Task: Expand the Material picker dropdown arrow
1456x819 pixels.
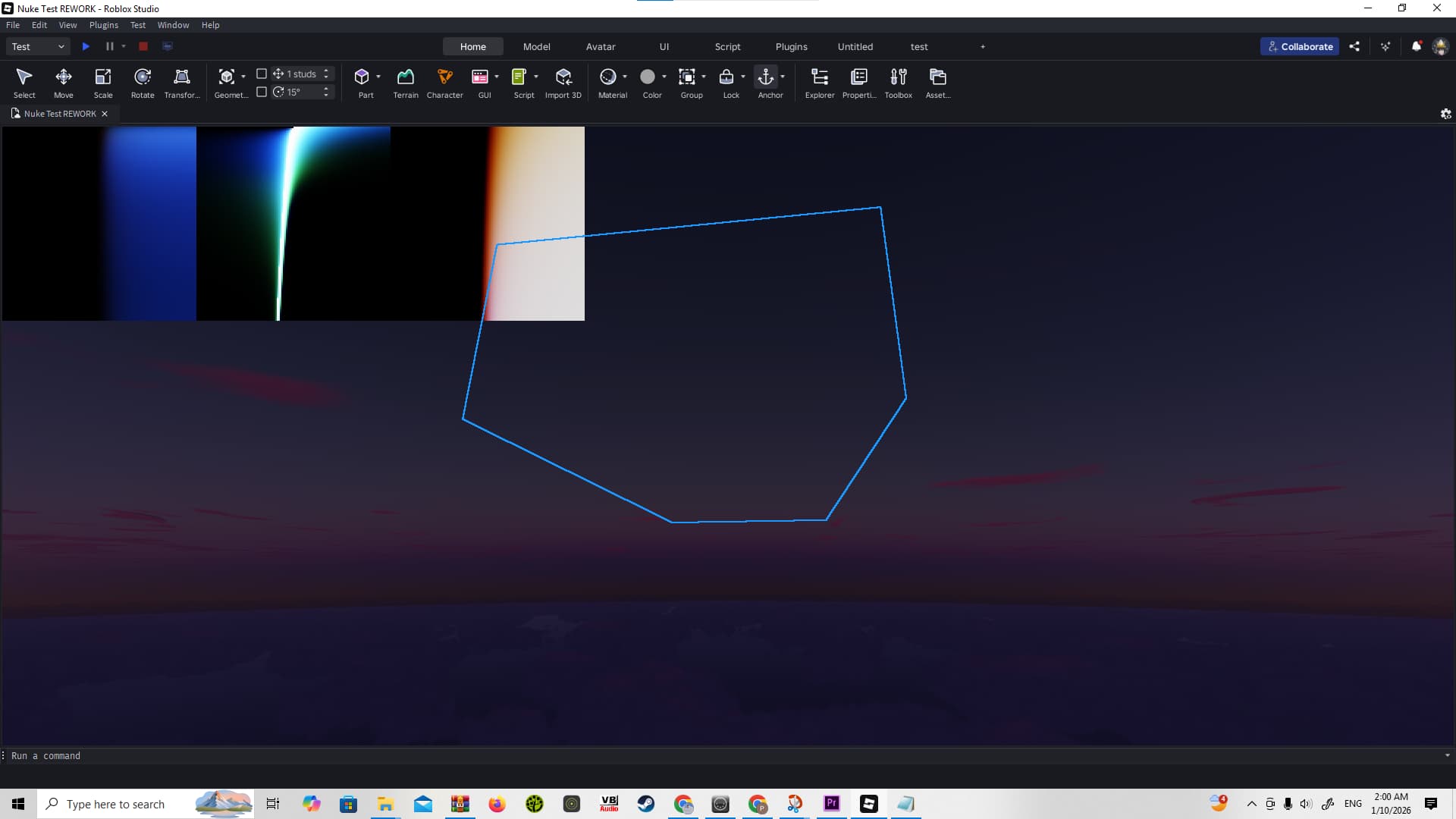Action: [625, 77]
